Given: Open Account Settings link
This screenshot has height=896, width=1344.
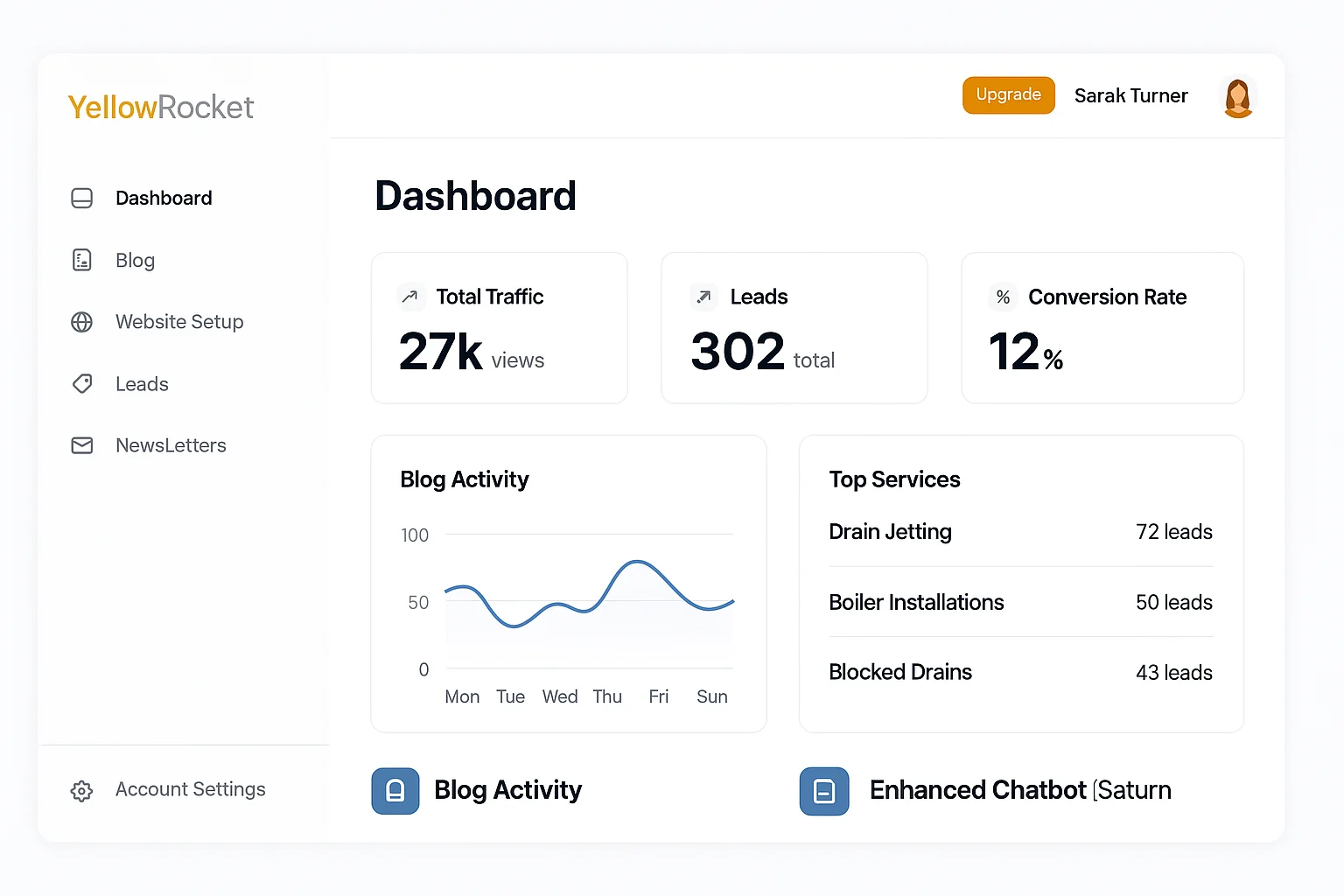Looking at the screenshot, I should point(190,789).
